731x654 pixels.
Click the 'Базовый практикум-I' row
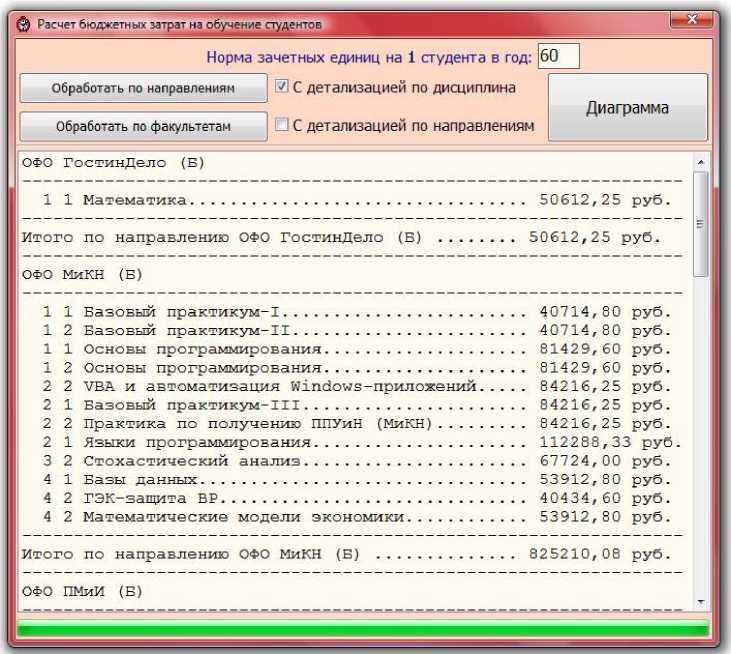coord(357,312)
